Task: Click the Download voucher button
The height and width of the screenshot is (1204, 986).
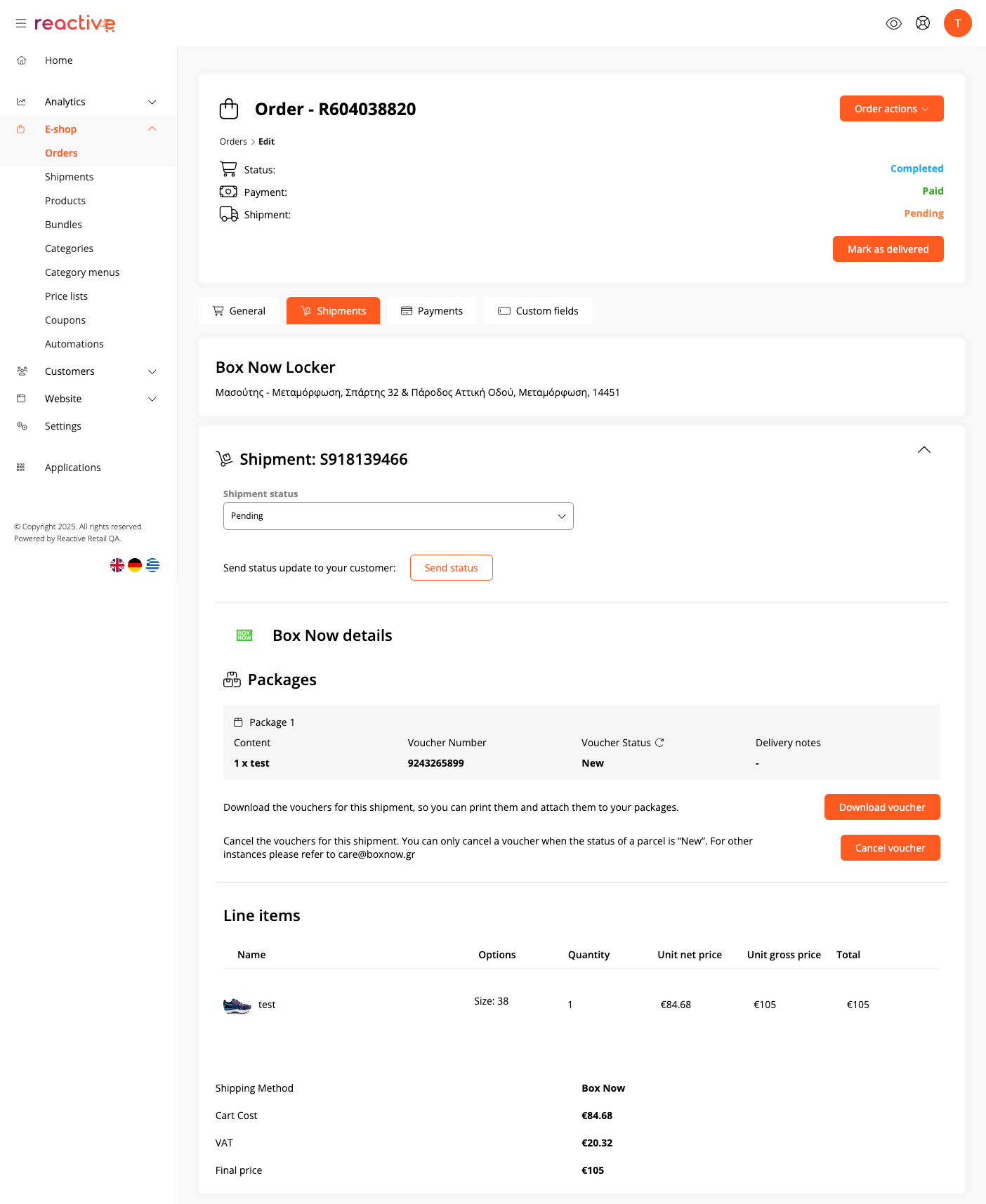Action: 881,807
